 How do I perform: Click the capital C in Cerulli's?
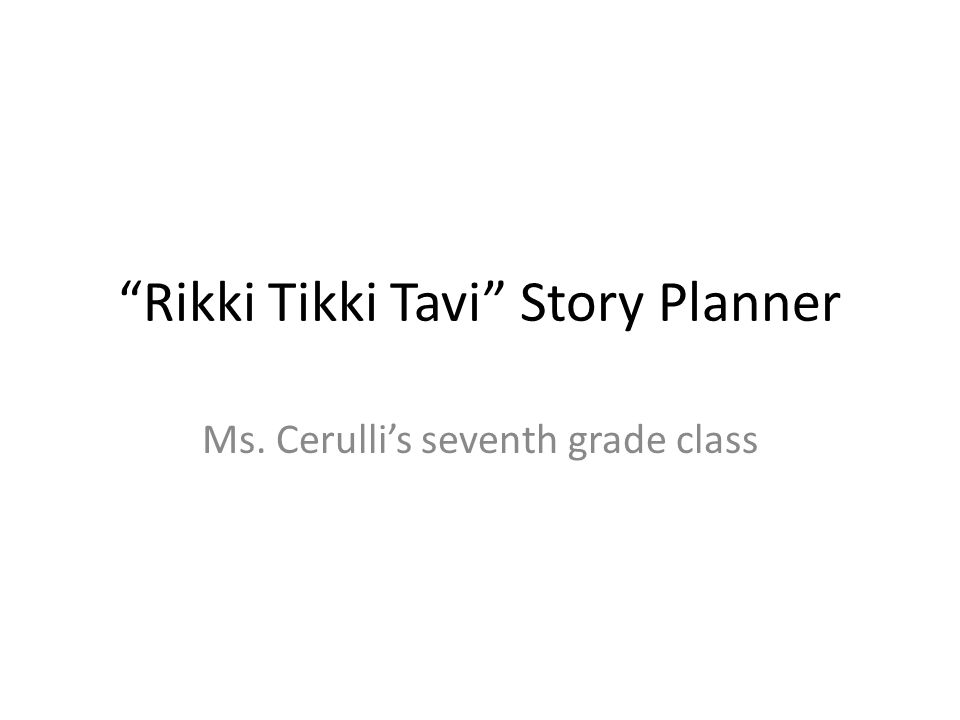point(290,441)
